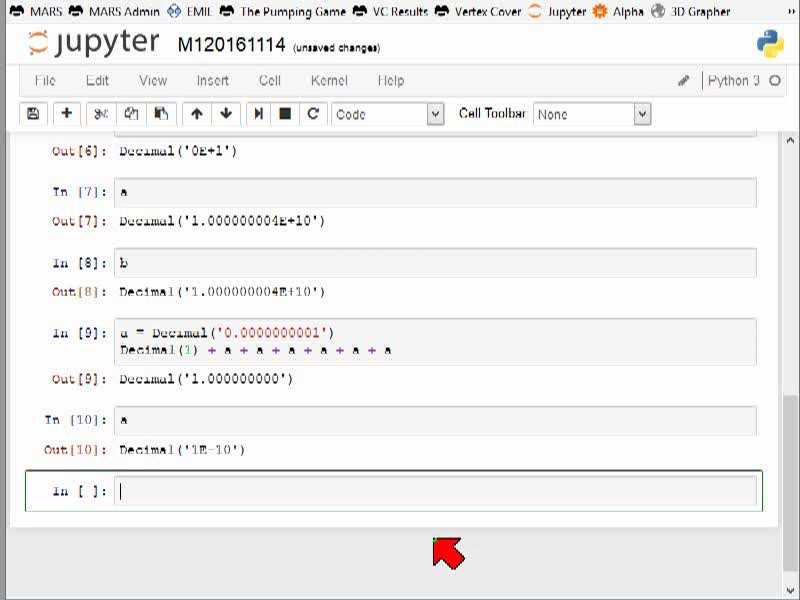Image resolution: width=800 pixels, height=600 pixels.
Task: Interrupt the kernel with the stop icon
Action: click(x=285, y=114)
